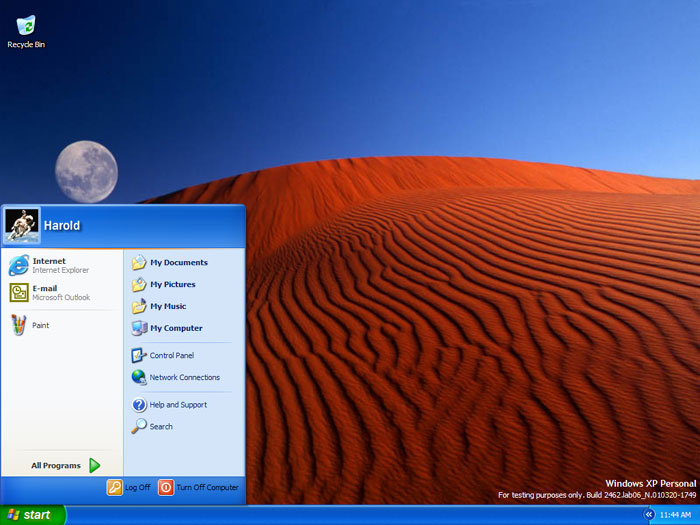This screenshot has width=700, height=525.
Task: Click the Microsoft Outlook subtitle text
Action: pos(61,298)
